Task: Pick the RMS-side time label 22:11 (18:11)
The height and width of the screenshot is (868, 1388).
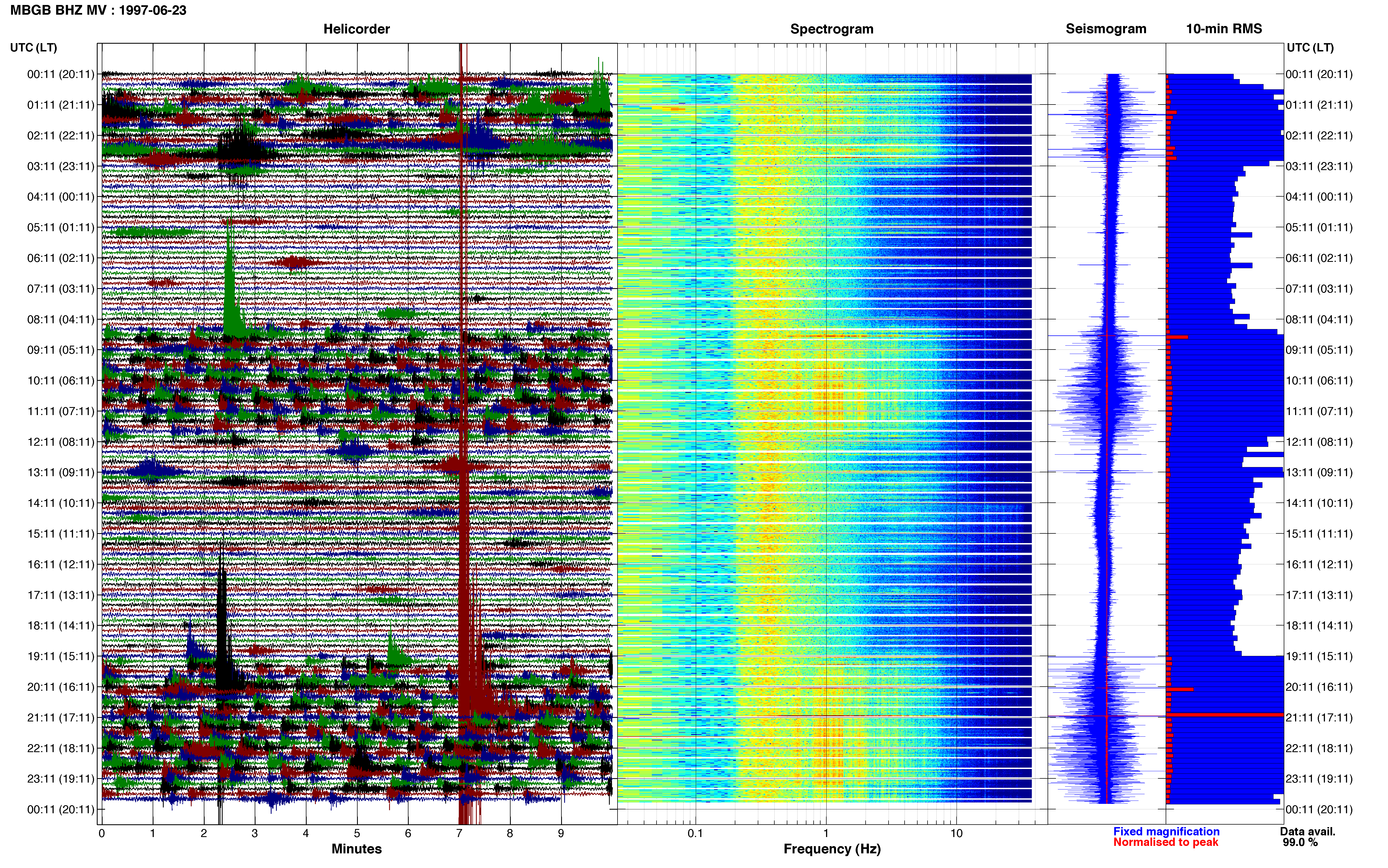Action: coord(1319,748)
